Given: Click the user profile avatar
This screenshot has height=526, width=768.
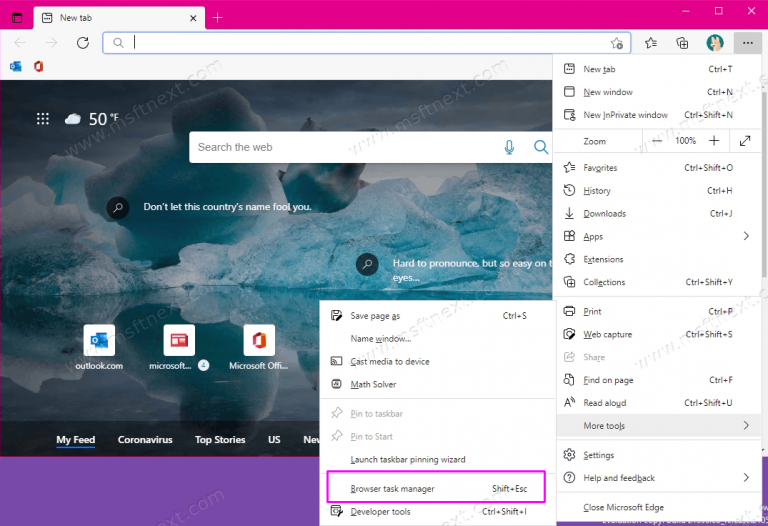Looking at the screenshot, I should 714,43.
